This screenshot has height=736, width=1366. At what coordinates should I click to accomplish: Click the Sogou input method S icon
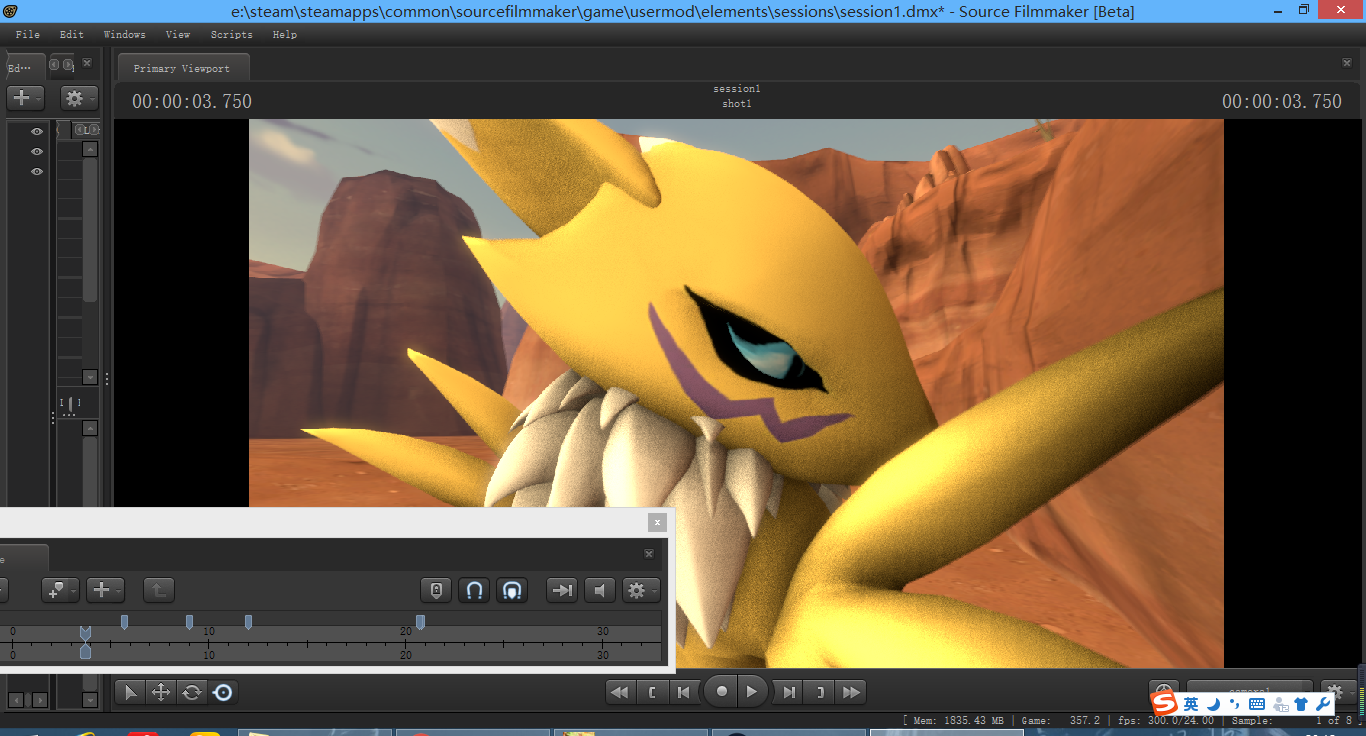[x=1164, y=704]
